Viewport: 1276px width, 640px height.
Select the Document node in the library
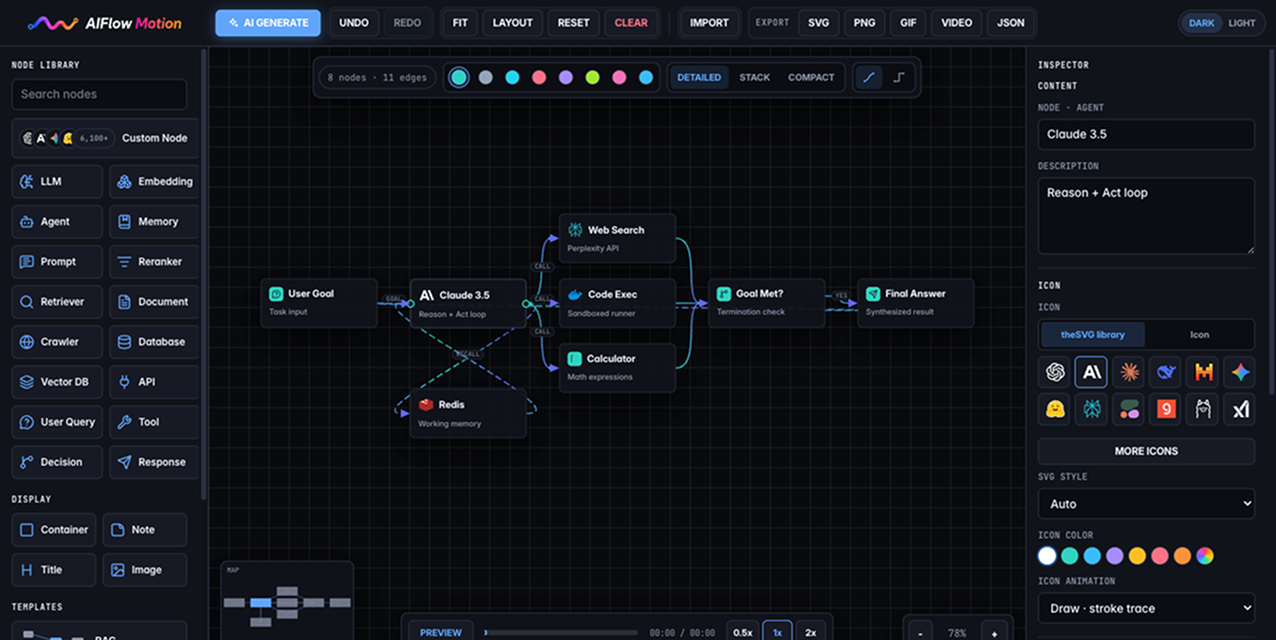[154, 302]
